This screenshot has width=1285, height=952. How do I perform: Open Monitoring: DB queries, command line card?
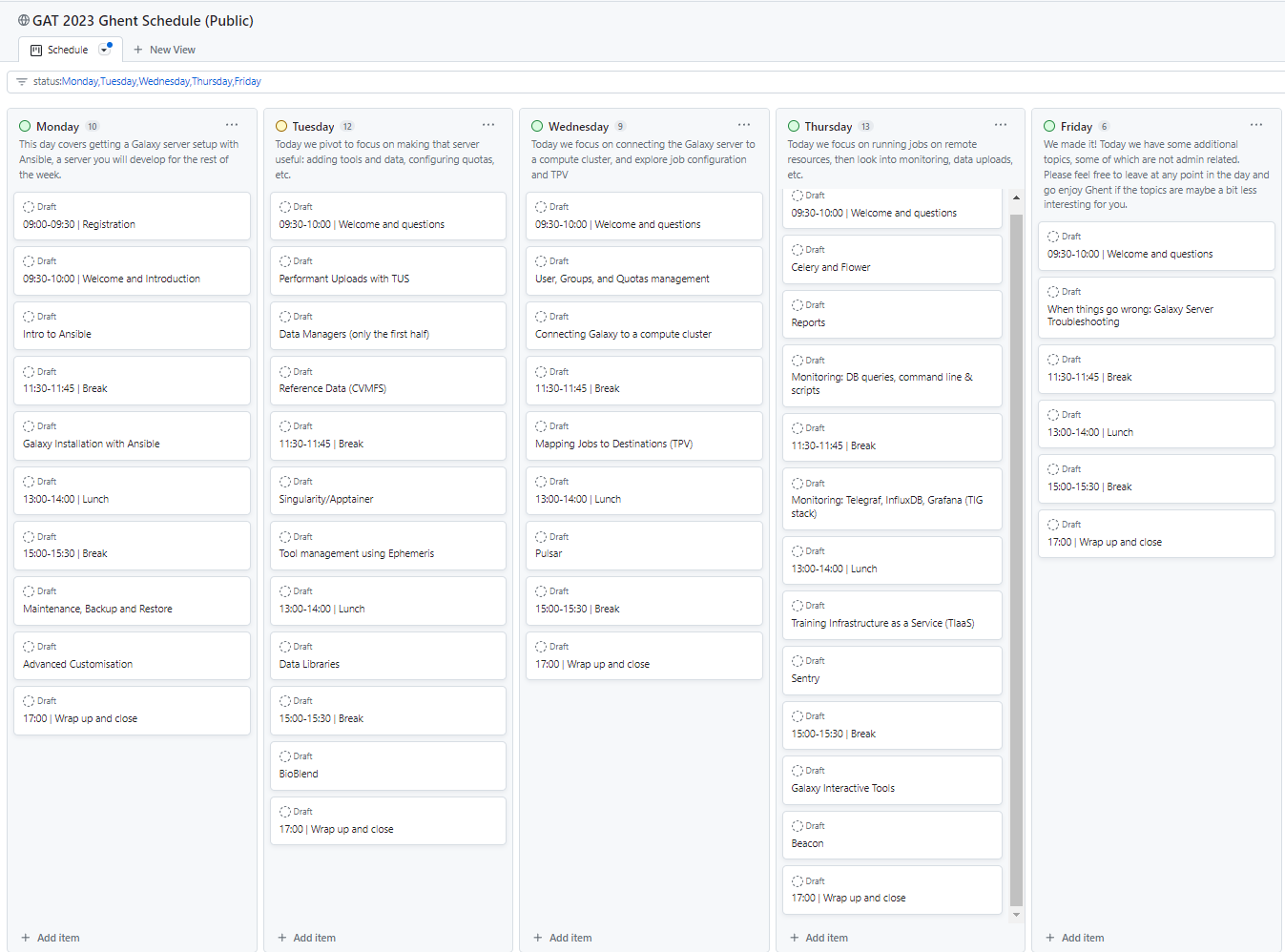coord(892,376)
